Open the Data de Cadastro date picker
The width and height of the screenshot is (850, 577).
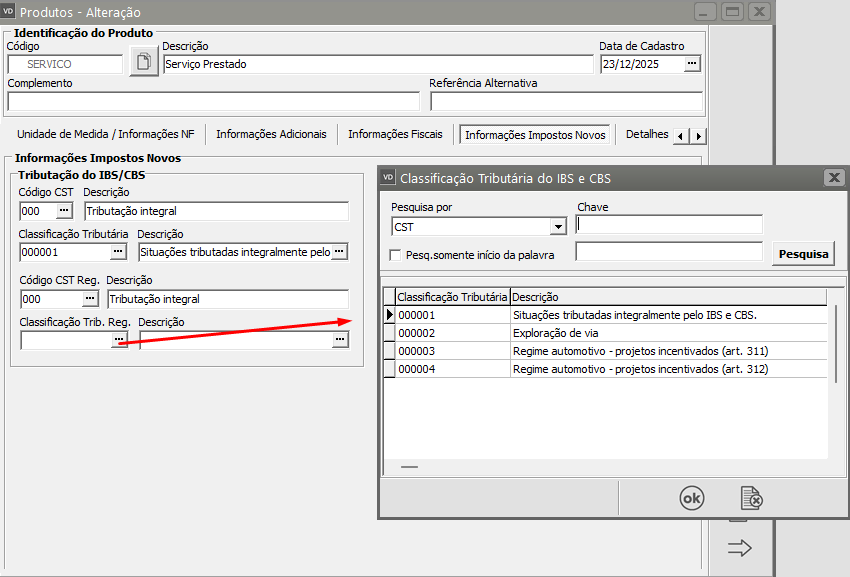point(692,64)
